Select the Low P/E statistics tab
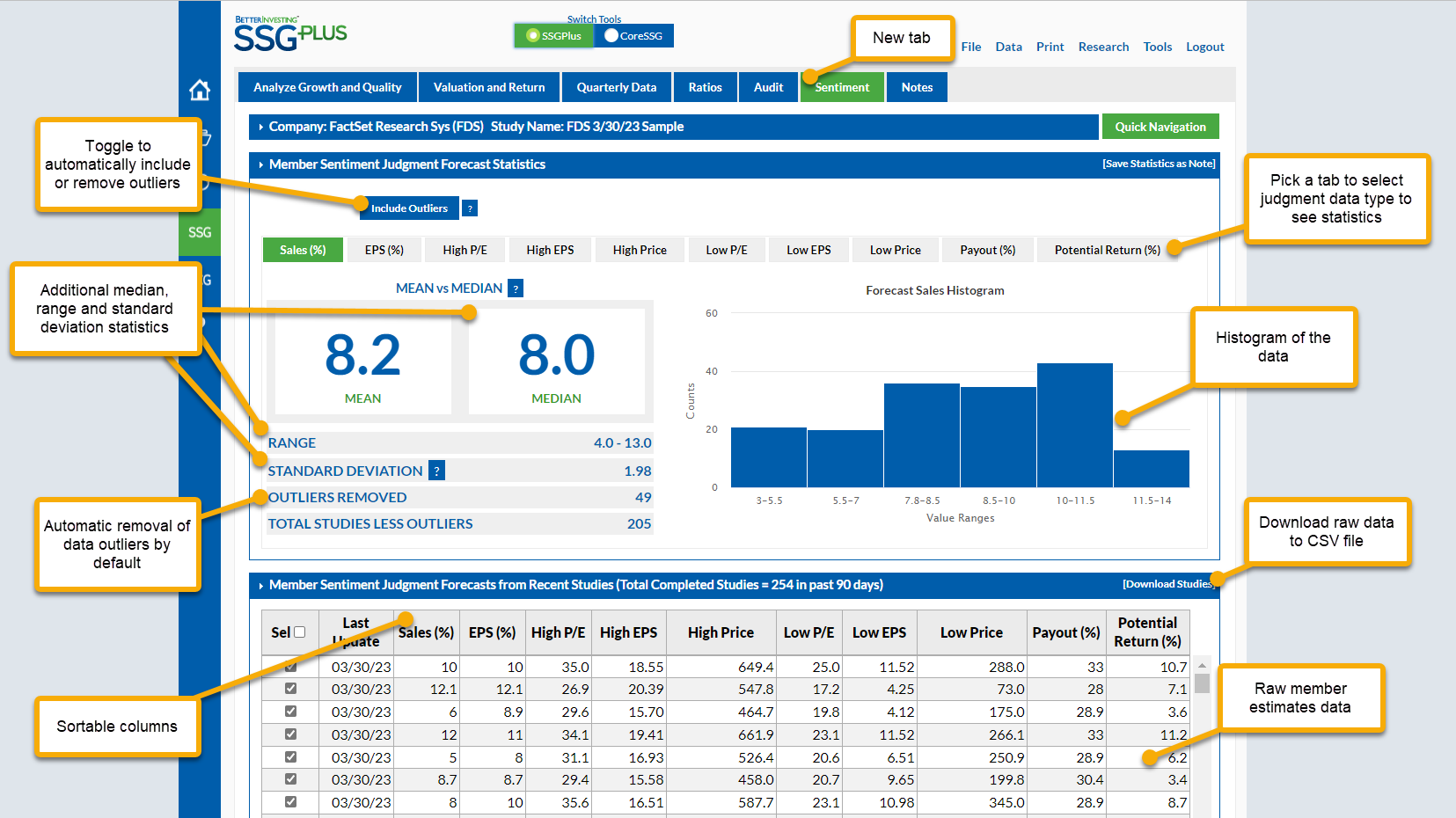 (x=727, y=250)
